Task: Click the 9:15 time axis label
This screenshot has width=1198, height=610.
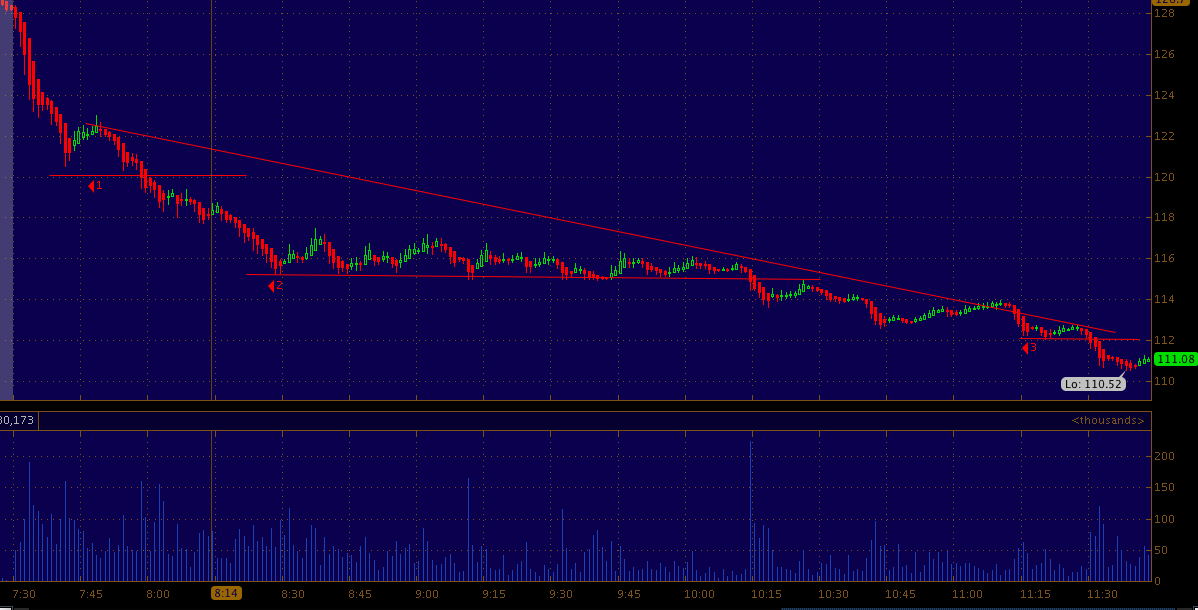Action: click(494, 594)
